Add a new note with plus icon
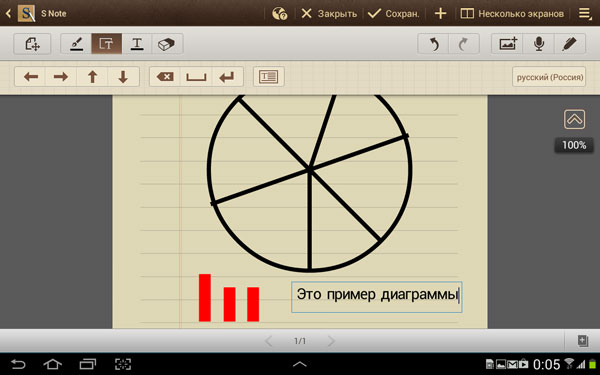Viewport: 600px width, 375px height. [440, 14]
